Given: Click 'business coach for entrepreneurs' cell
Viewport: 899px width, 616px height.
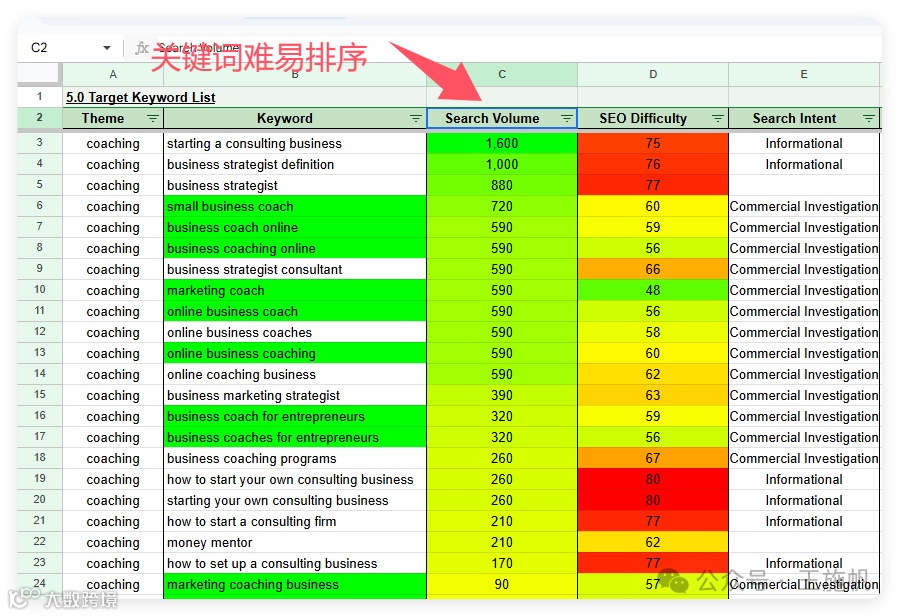Looking at the screenshot, I should pos(295,416).
